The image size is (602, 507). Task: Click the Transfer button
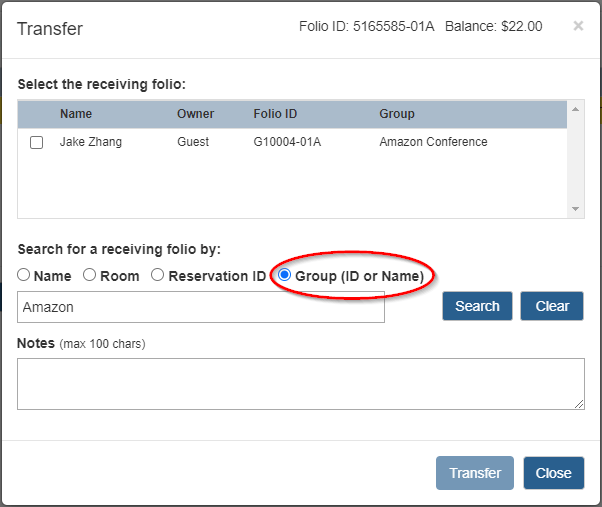click(475, 473)
